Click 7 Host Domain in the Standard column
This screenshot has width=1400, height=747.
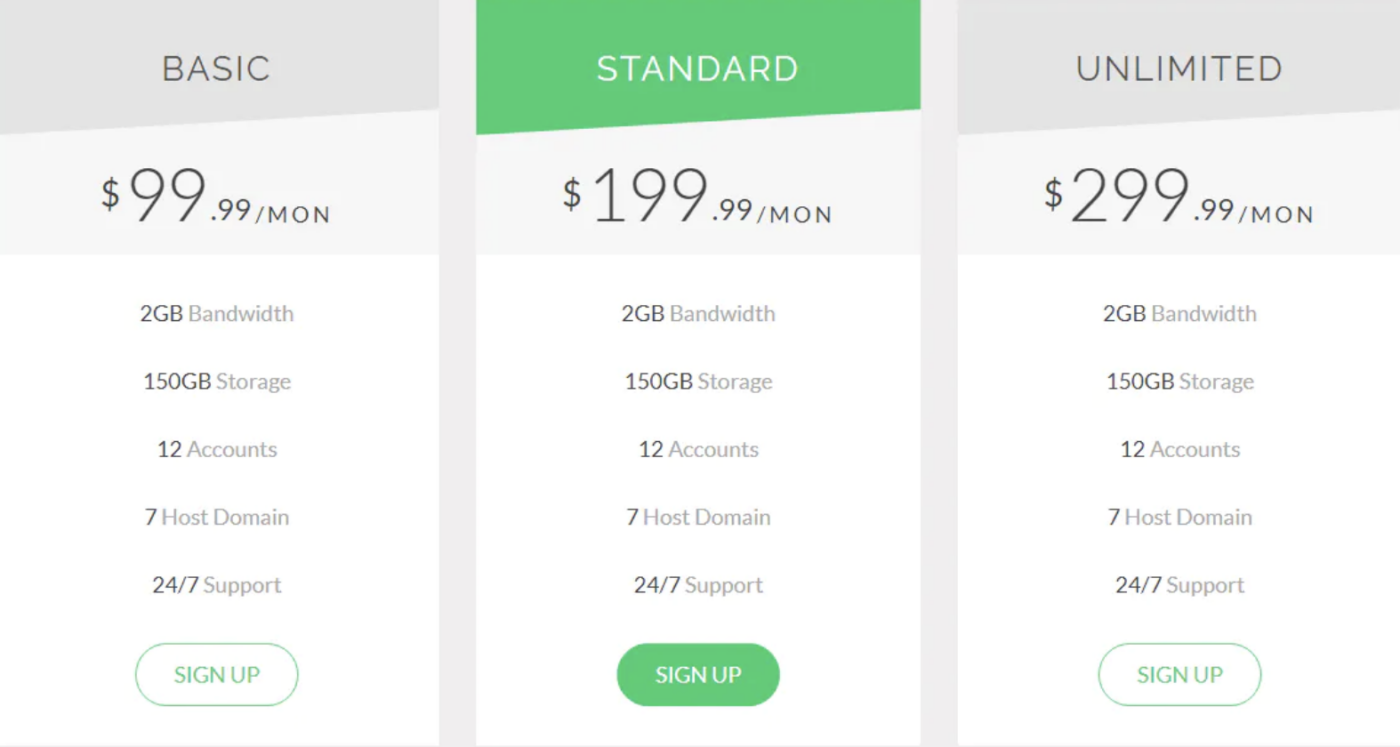pyautogui.click(x=698, y=517)
